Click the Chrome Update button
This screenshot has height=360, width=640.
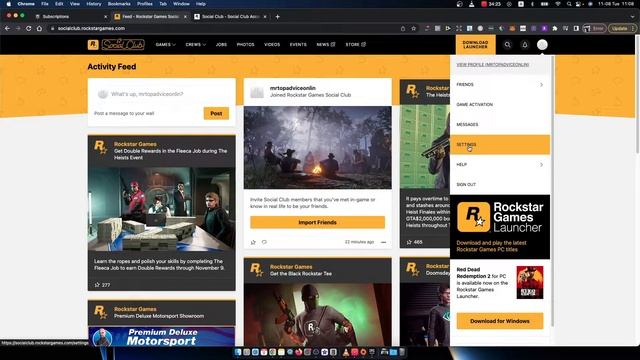click(x=622, y=28)
